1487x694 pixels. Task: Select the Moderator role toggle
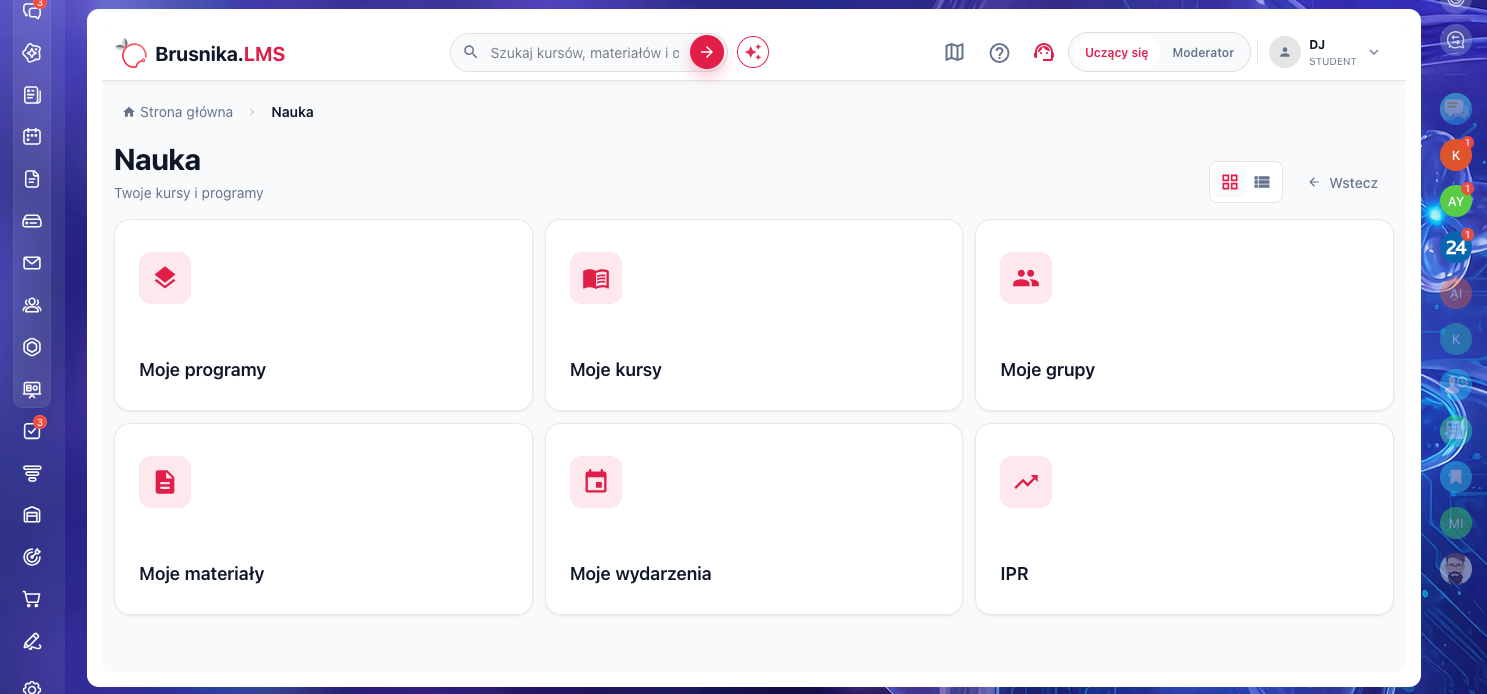point(1203,53)
